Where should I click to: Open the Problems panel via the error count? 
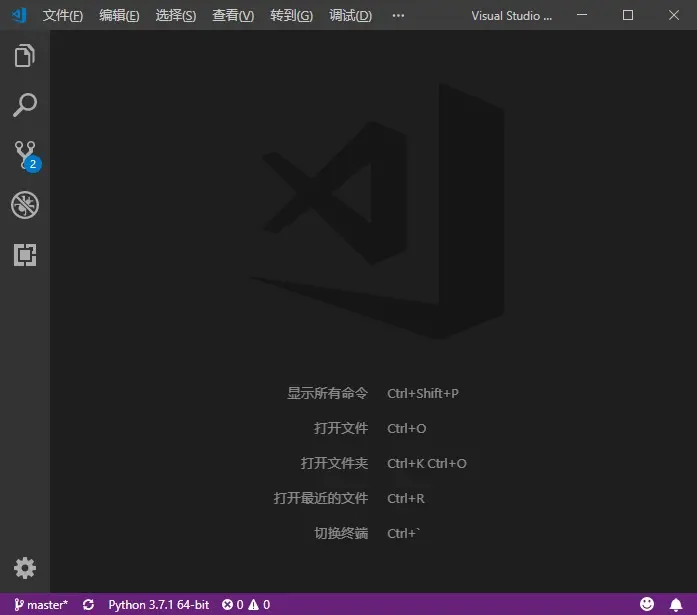pyautogui.click(x=232, y=604)
